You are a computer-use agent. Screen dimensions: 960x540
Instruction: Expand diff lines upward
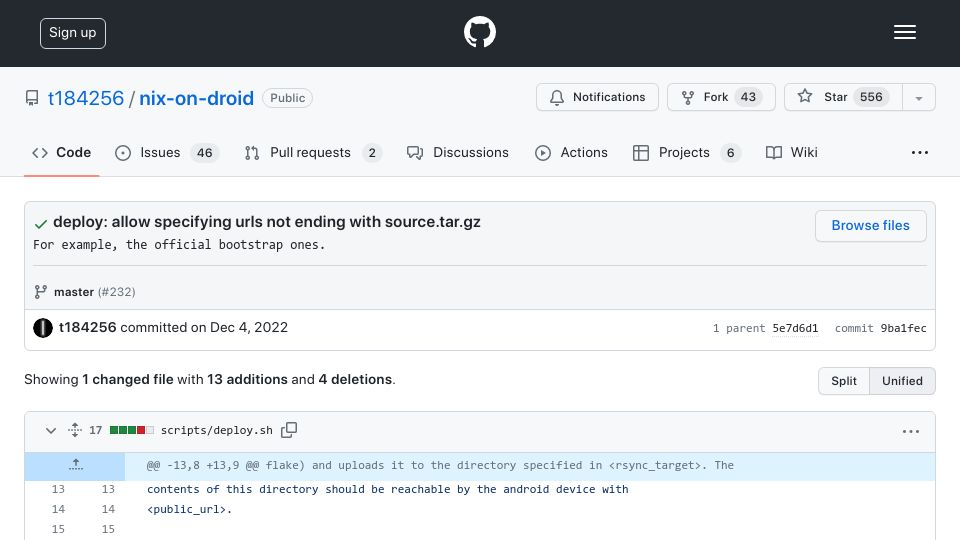point(75,466)
